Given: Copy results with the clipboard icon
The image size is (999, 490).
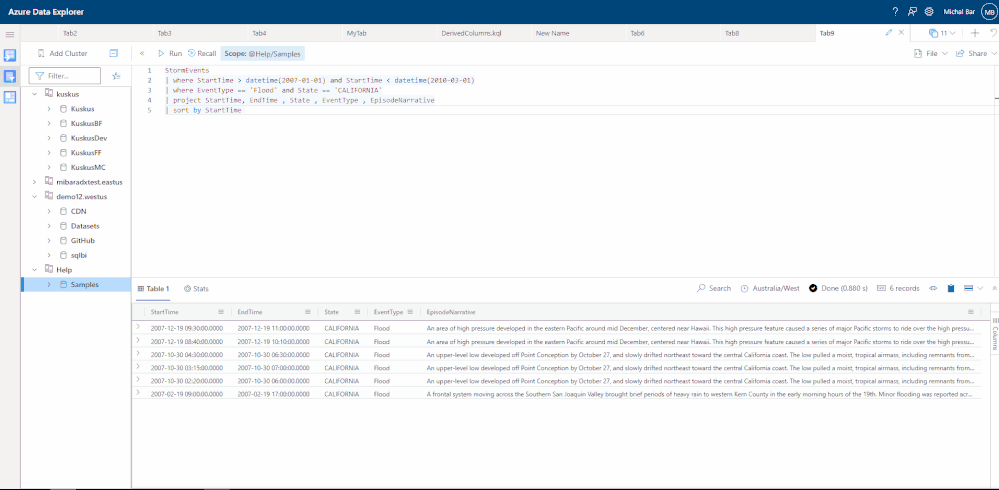Looking at the screenshot, I should coord(951,289).
